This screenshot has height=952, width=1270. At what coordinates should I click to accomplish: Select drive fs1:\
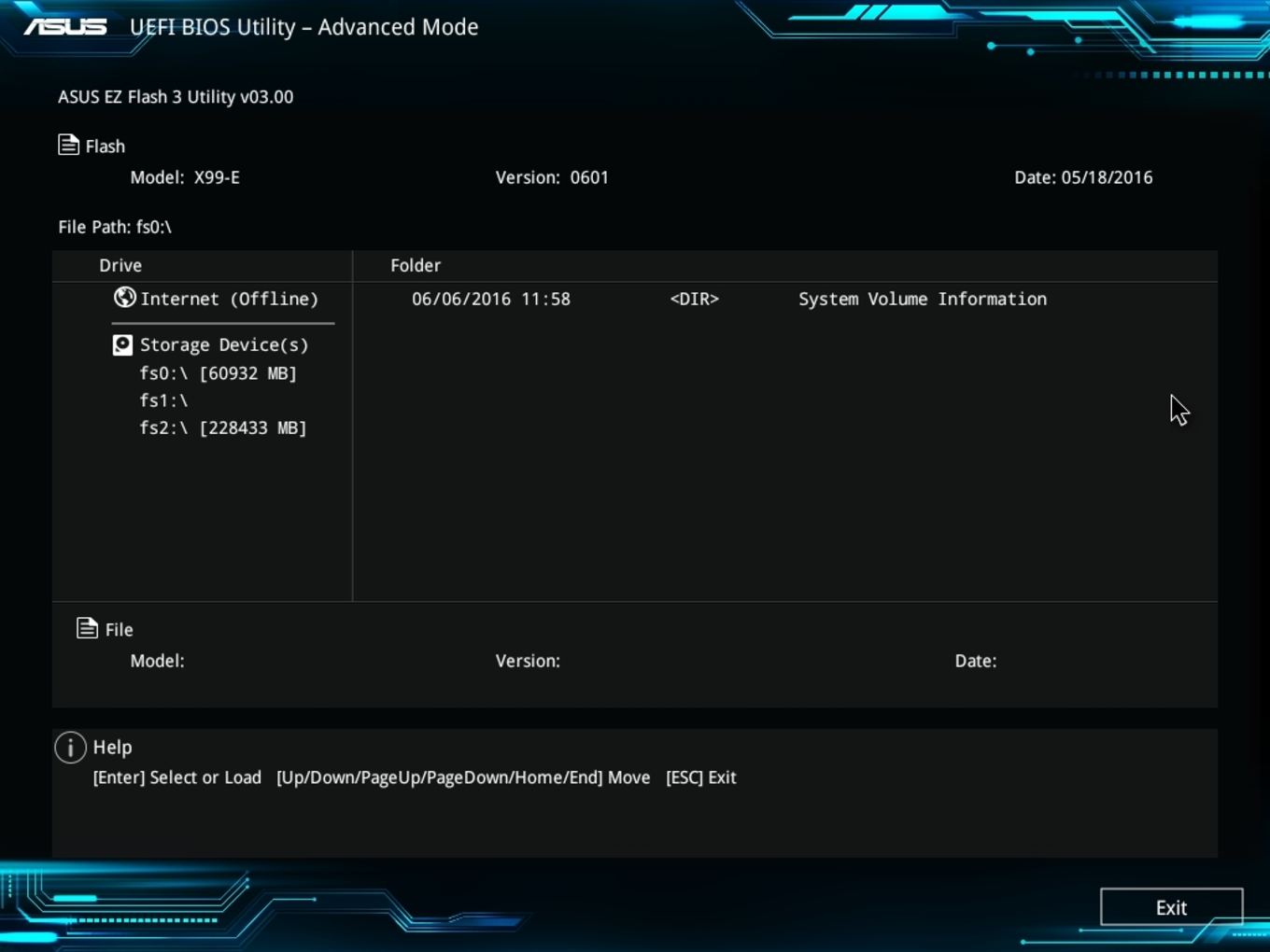point(163,400)
